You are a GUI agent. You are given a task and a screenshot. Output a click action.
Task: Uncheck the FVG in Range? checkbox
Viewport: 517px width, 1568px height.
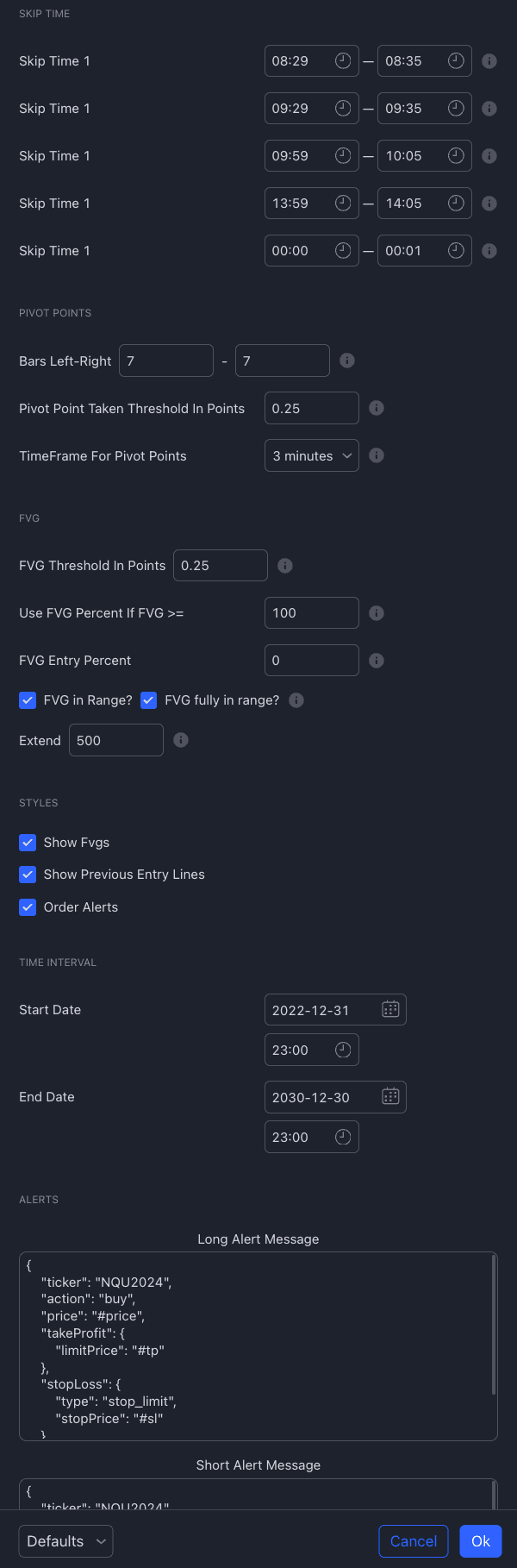pyautogui.click(x=28, y=700)
